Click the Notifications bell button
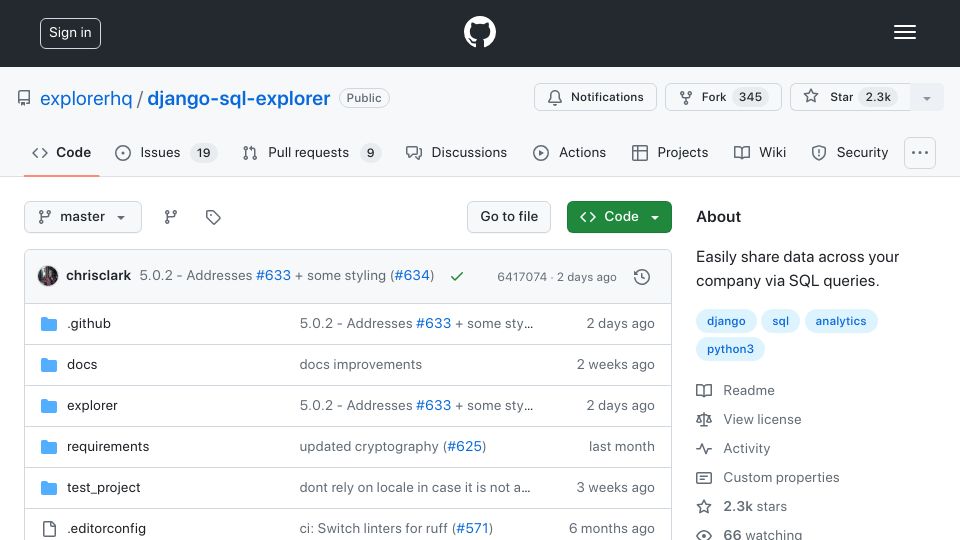Screen dimensions: 960x540 595,97
